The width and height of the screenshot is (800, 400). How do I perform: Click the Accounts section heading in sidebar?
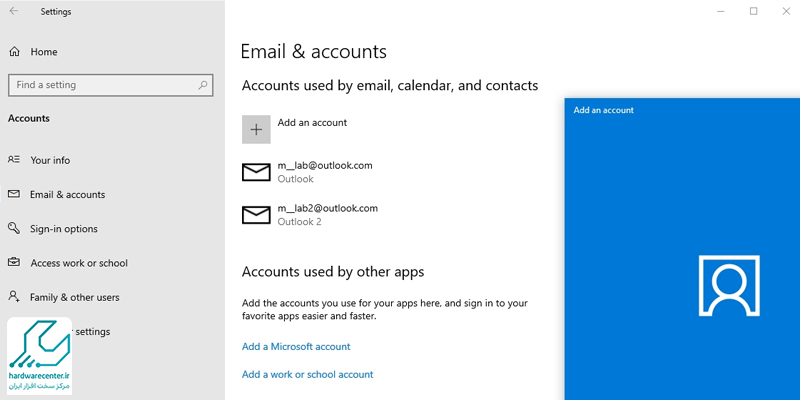[29, 118]
